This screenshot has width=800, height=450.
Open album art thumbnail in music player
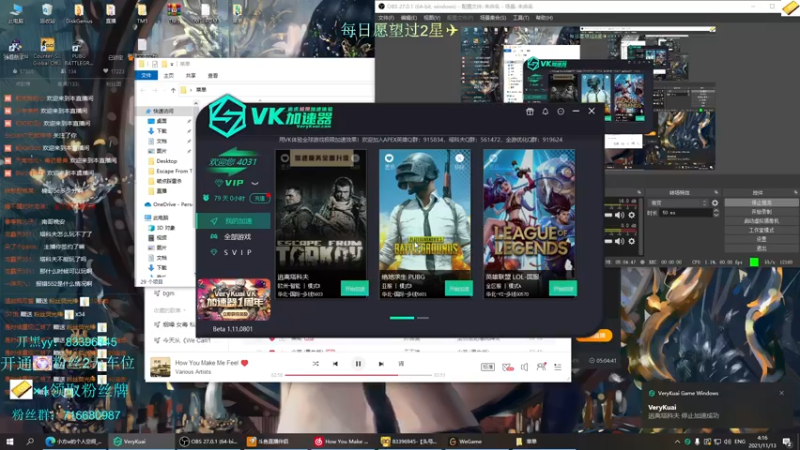pos(160,367)
